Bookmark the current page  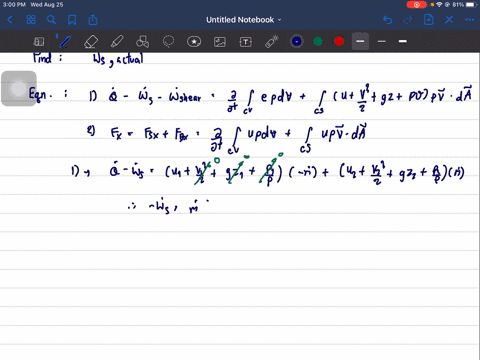click(72, 20)
